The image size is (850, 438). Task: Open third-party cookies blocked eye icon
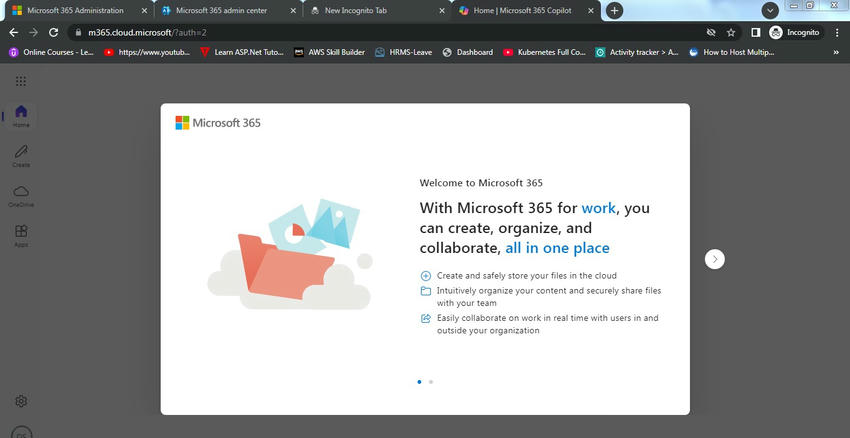[x=711, y=33]
